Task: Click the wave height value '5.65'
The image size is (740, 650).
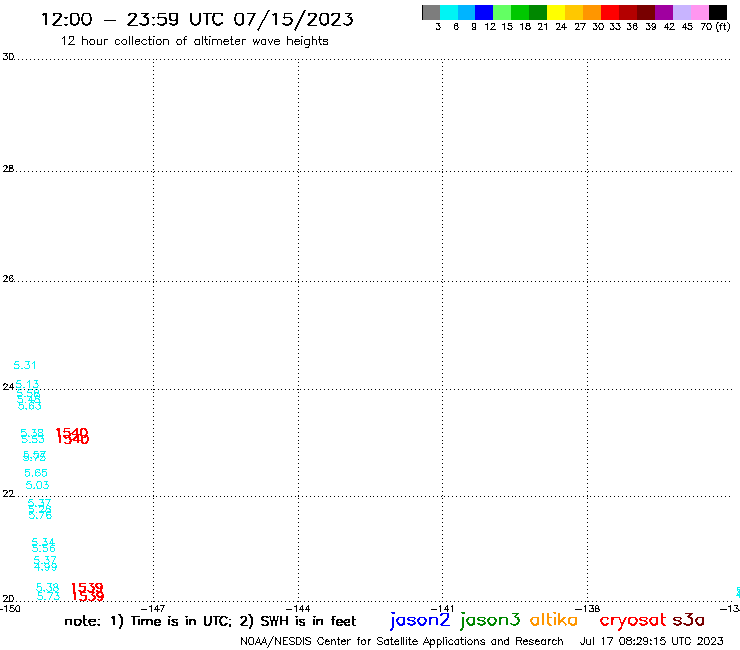Action: point(36,473)
